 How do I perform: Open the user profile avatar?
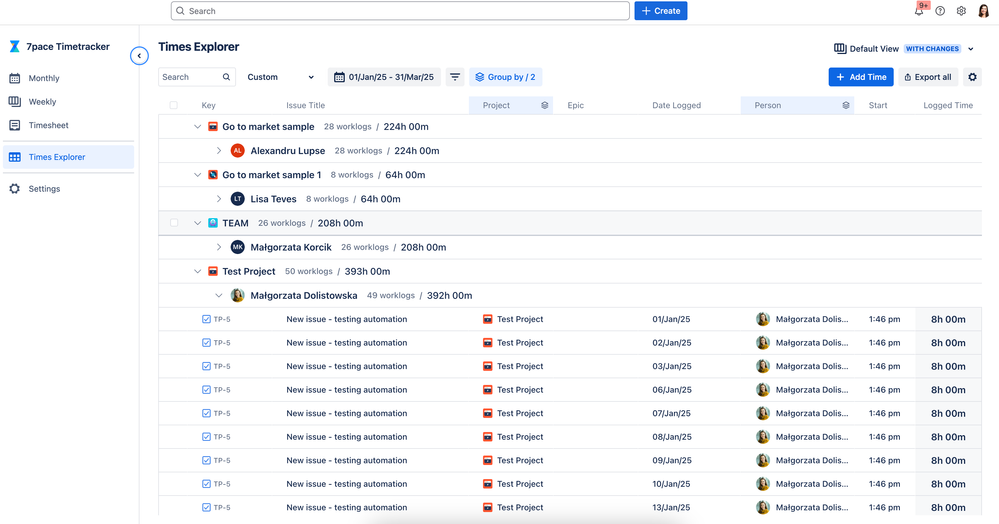point(983,11)
